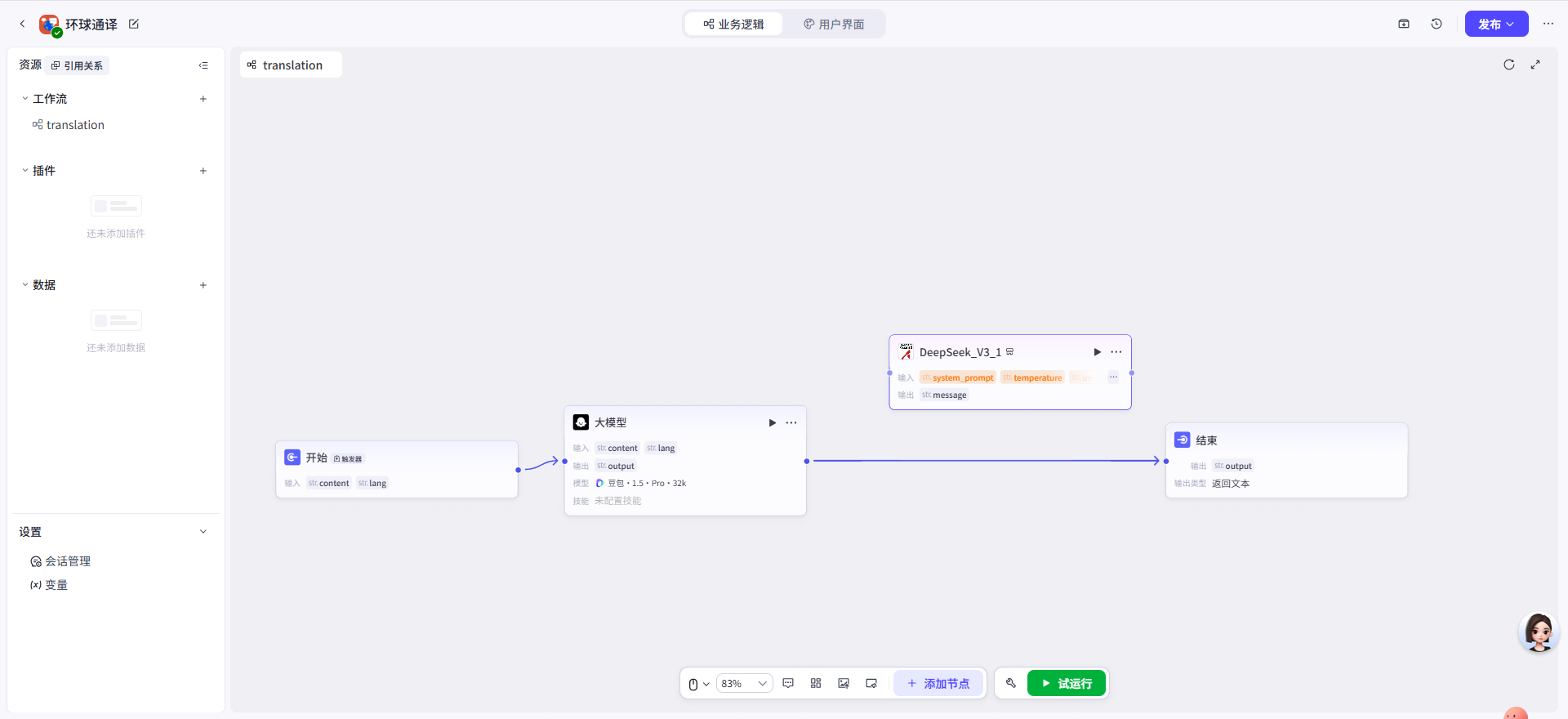Click the 环球通译 project logo

[49, 25]
